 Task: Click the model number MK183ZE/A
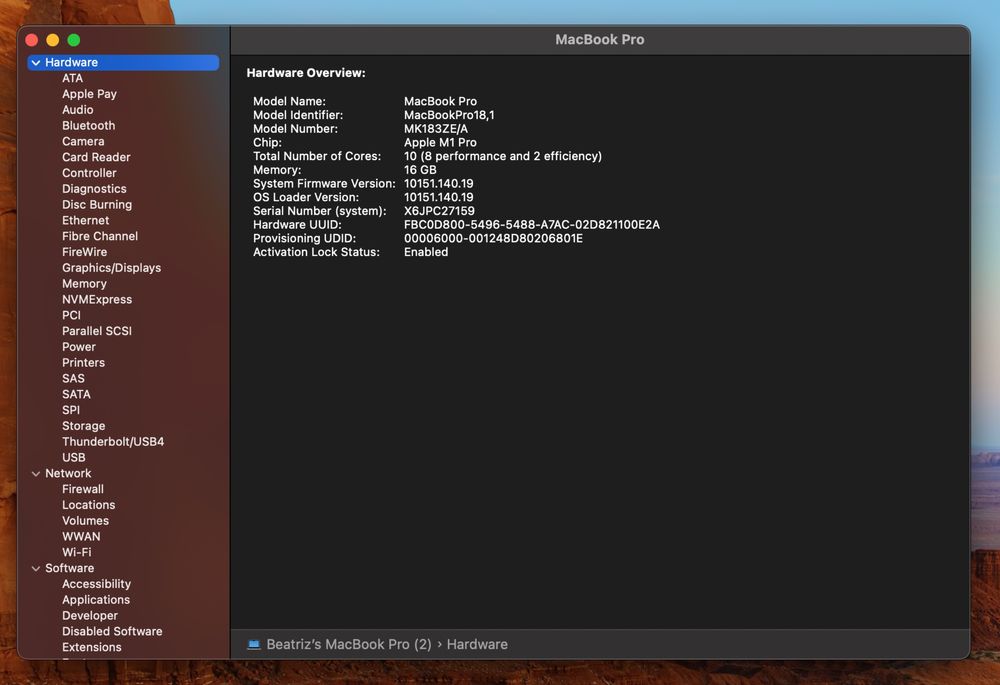[436, 129]
